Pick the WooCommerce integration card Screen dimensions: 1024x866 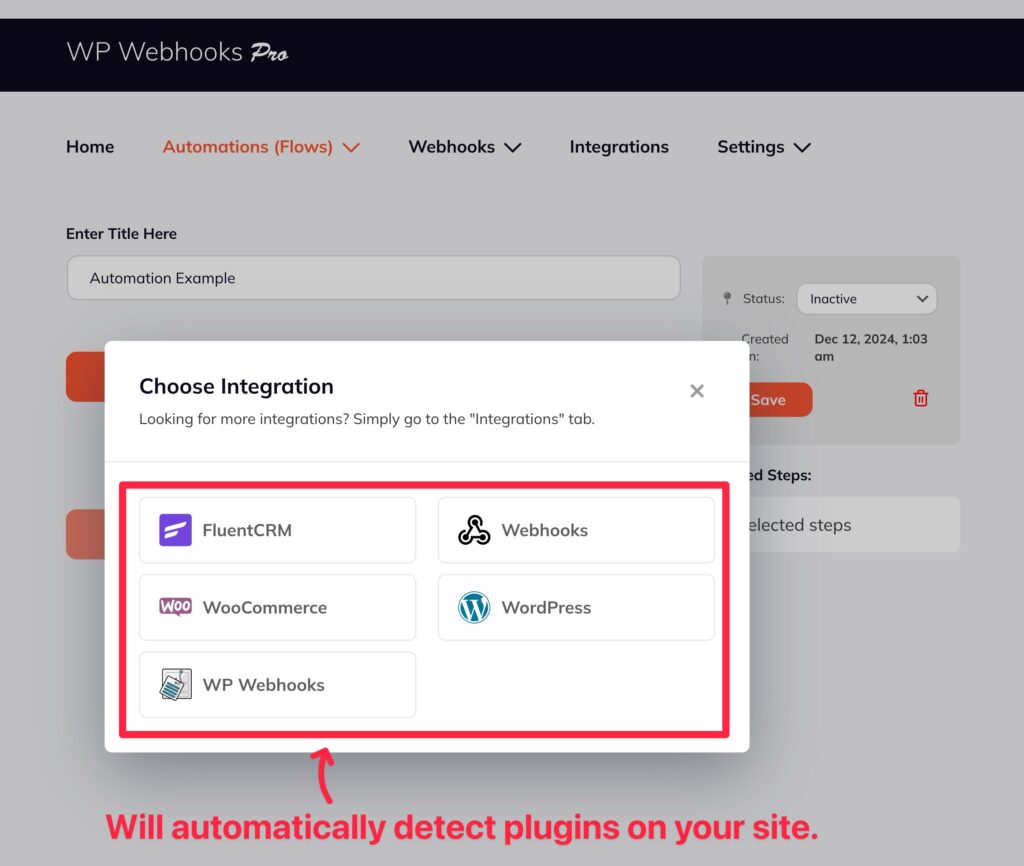[x=278, y=607]
